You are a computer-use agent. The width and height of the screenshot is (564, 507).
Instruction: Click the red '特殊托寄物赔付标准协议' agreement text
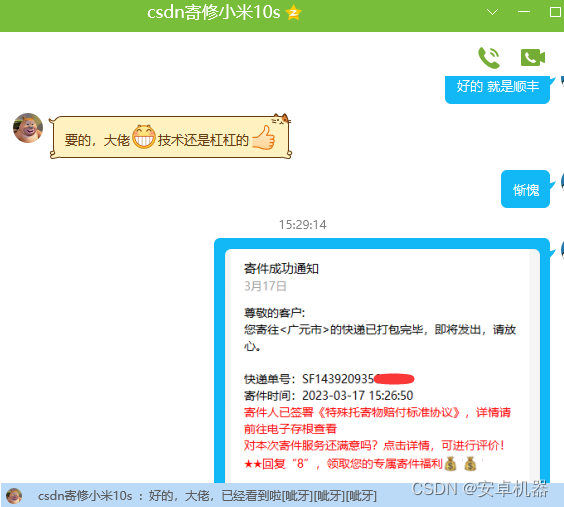pos(388,412)
